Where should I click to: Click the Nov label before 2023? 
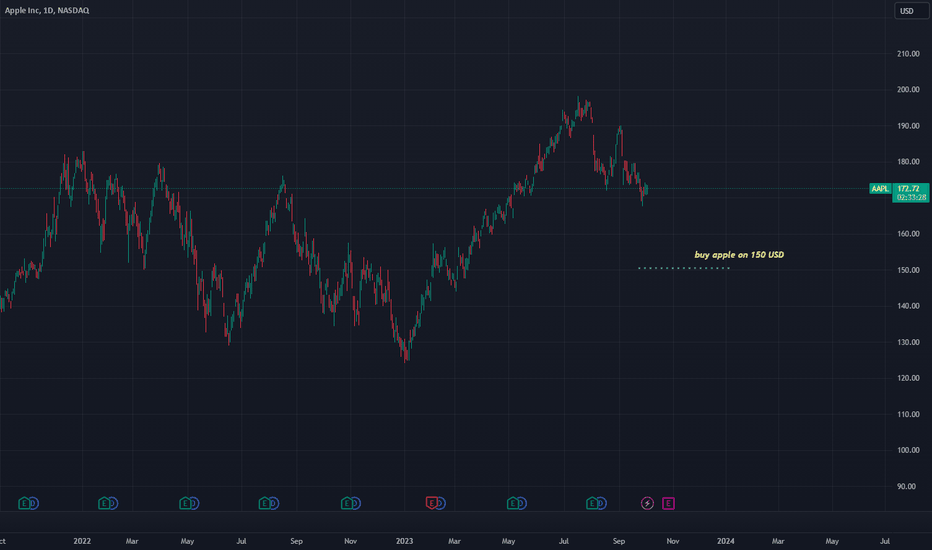351,541
